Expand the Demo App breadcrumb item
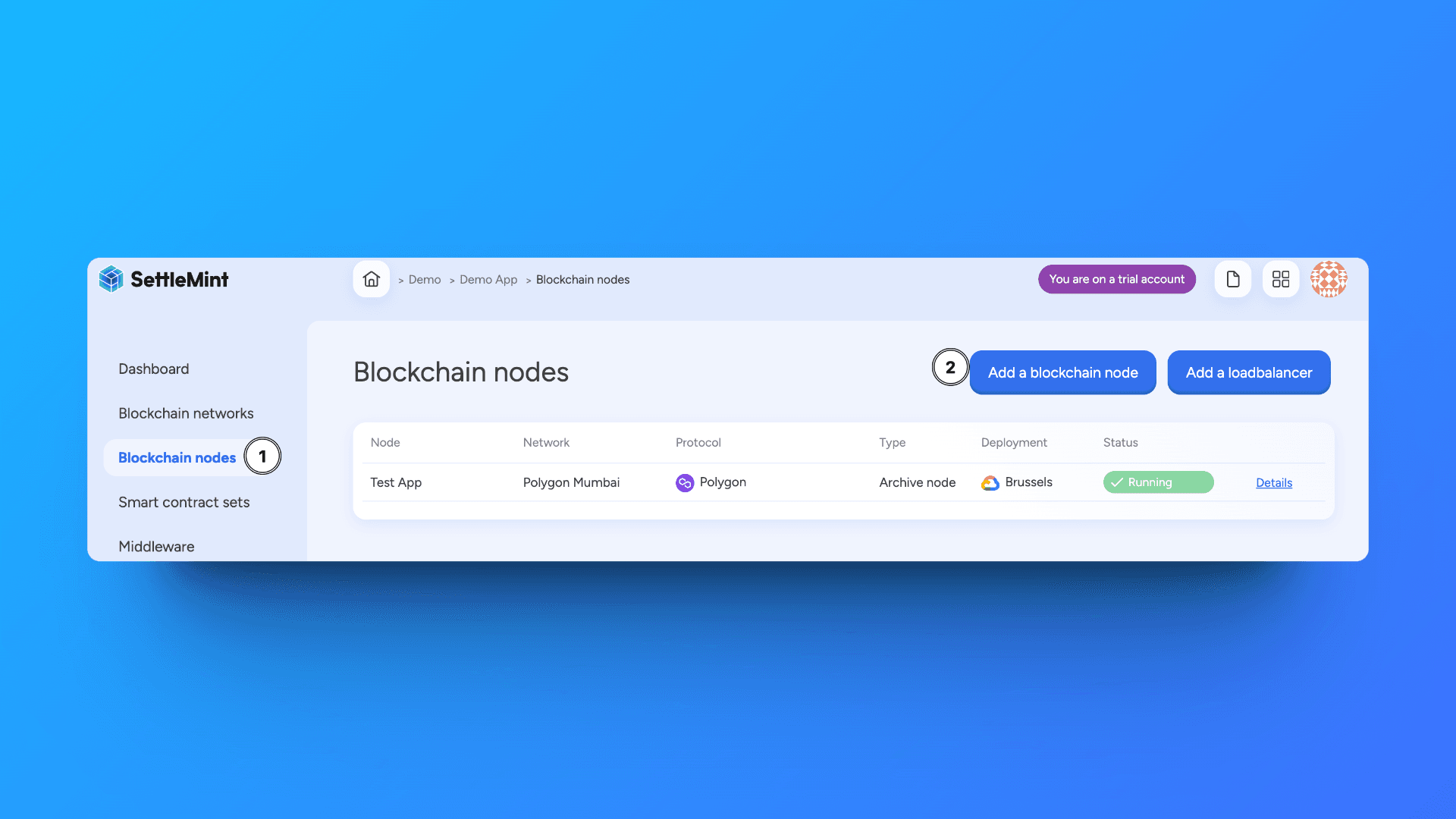The height and width of the screenshot is (819, 1456). pos(488,279)
